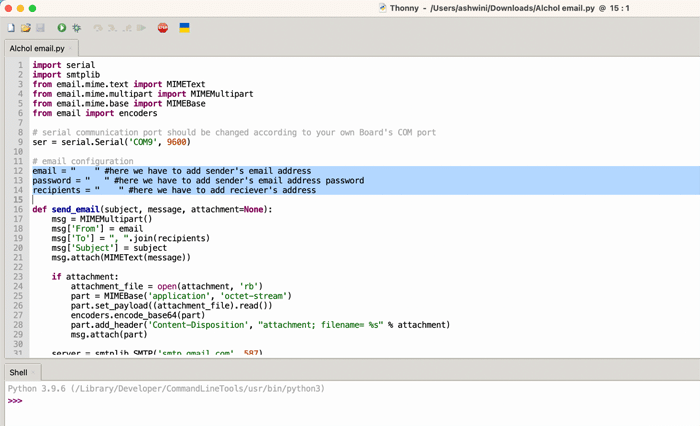Click the Step into debug icon

click(112, 28)
